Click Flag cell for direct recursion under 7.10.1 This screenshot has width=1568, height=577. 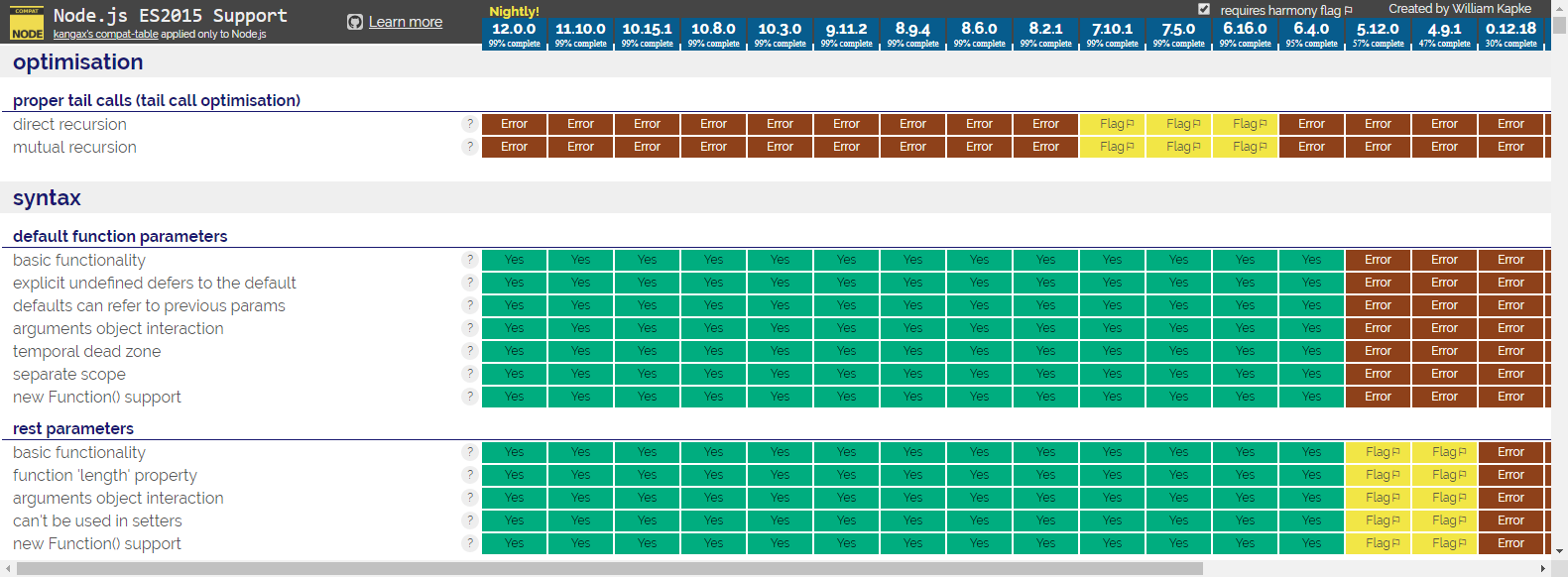point(1112,124)
